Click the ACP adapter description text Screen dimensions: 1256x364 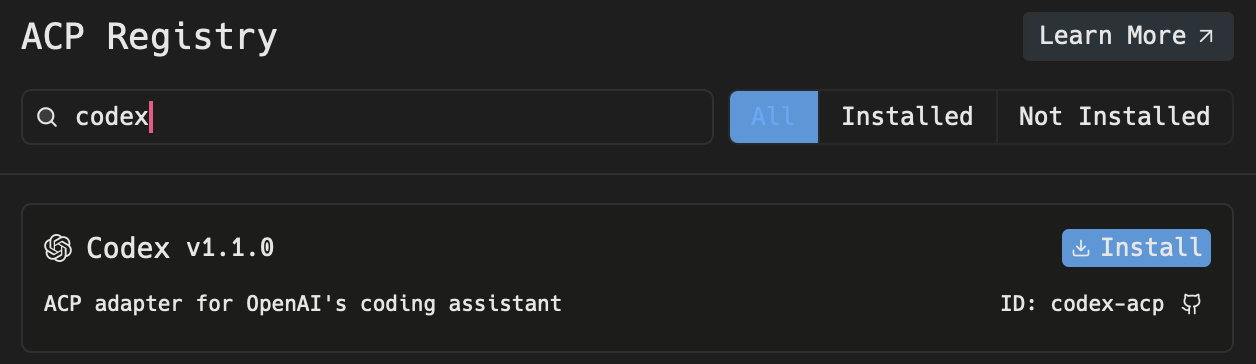303,303
